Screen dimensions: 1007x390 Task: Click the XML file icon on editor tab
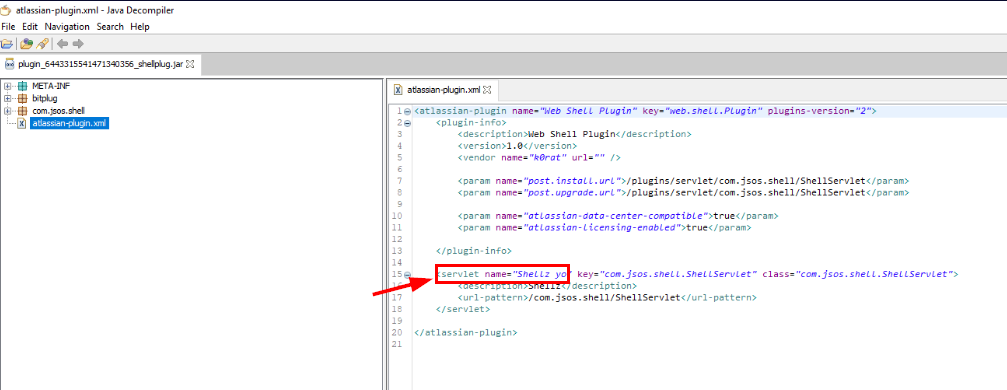(x=398, y=89)
